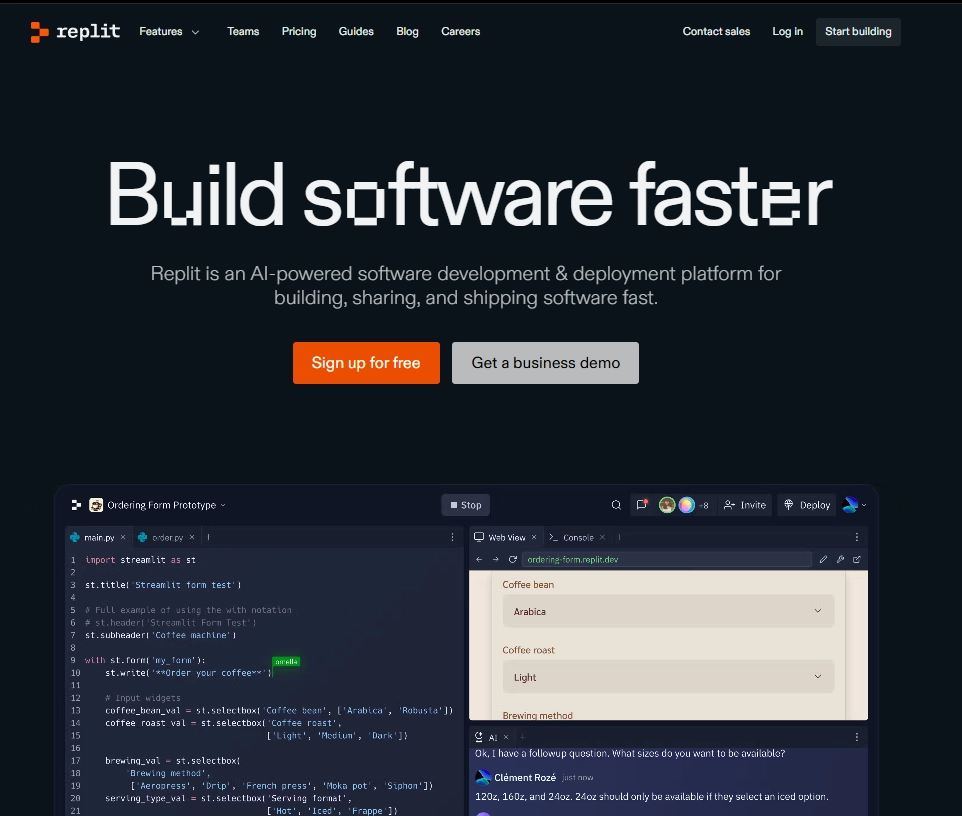The width and height of the screenshot is (962, 816).
Task: Open the Teams page
Action: tap(243, 31)
